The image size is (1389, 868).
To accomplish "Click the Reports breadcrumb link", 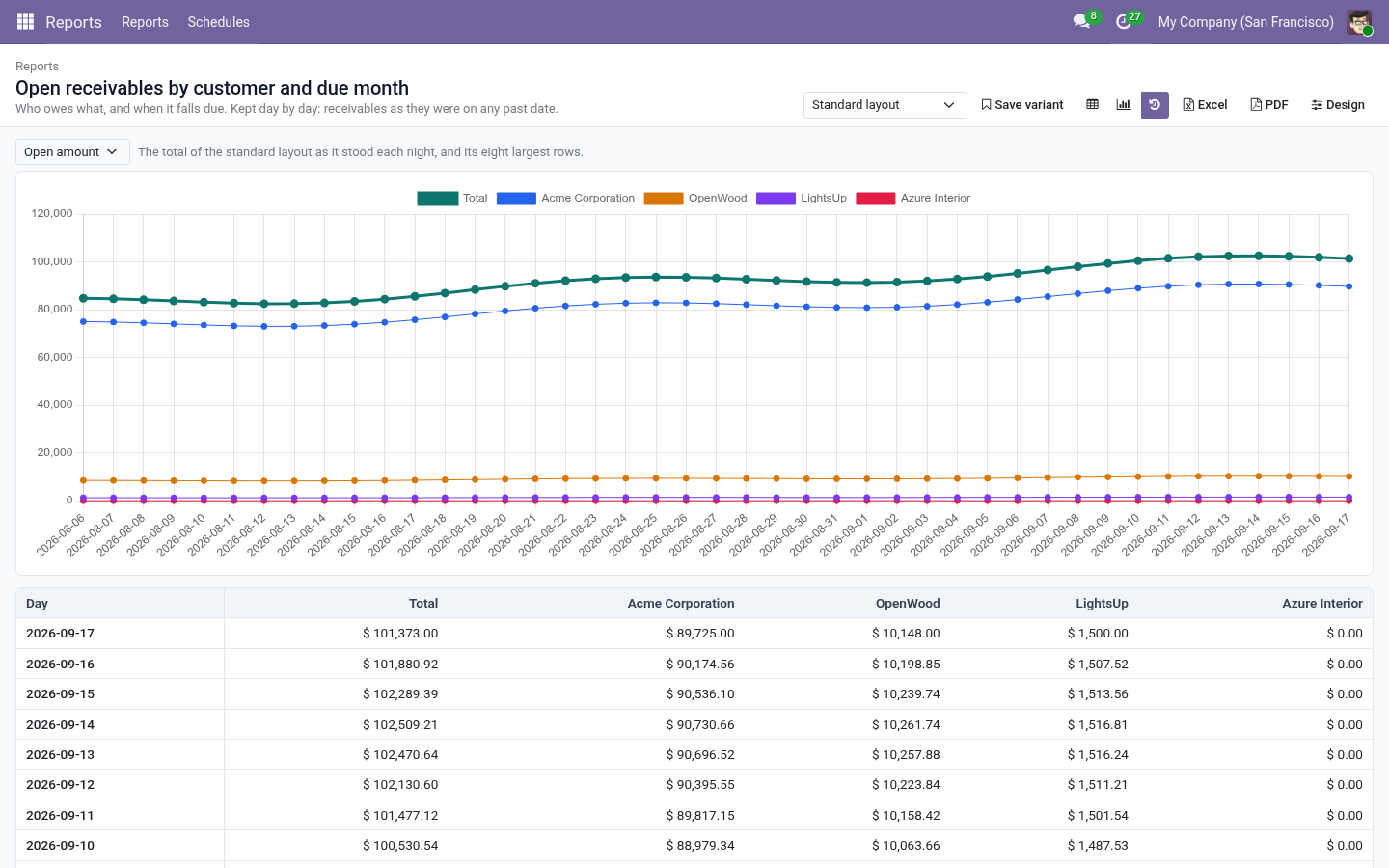I will tap(37, 66).
